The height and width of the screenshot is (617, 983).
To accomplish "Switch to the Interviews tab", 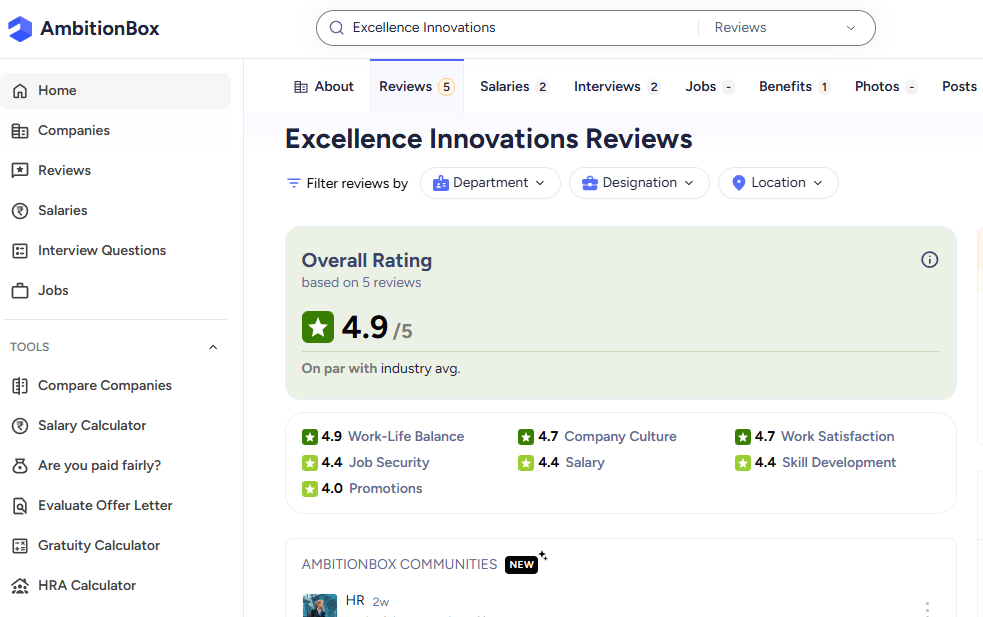I will tap(617, 87).
